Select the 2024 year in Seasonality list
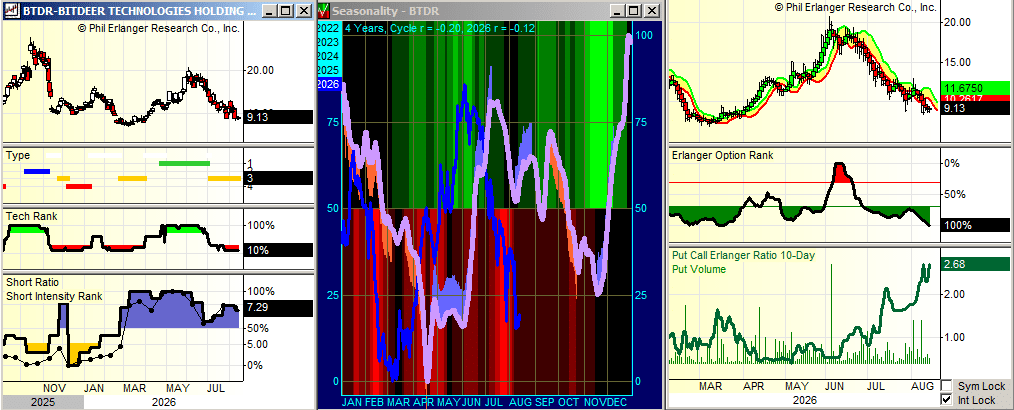The image size is (1014, 410). click(328, 56)
